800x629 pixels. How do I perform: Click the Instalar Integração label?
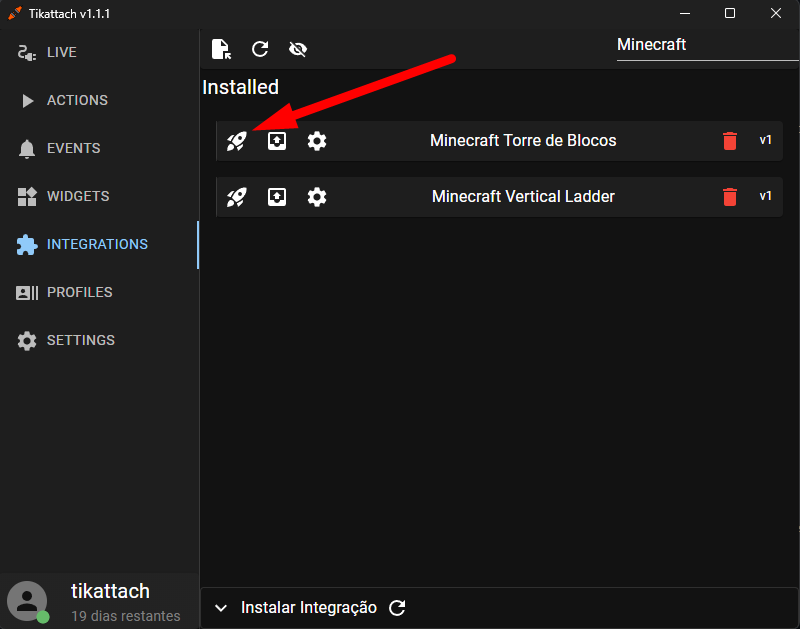pyautogui.click(x=309, y=608)
